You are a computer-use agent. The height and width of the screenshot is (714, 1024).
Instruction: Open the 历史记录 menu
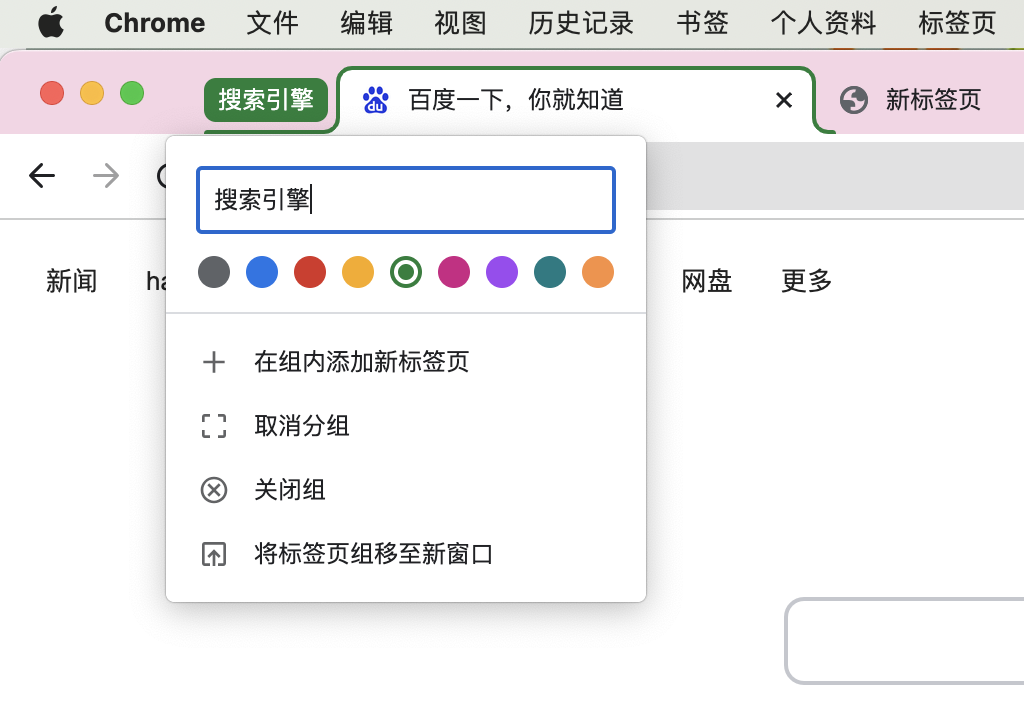click(581, 23)
